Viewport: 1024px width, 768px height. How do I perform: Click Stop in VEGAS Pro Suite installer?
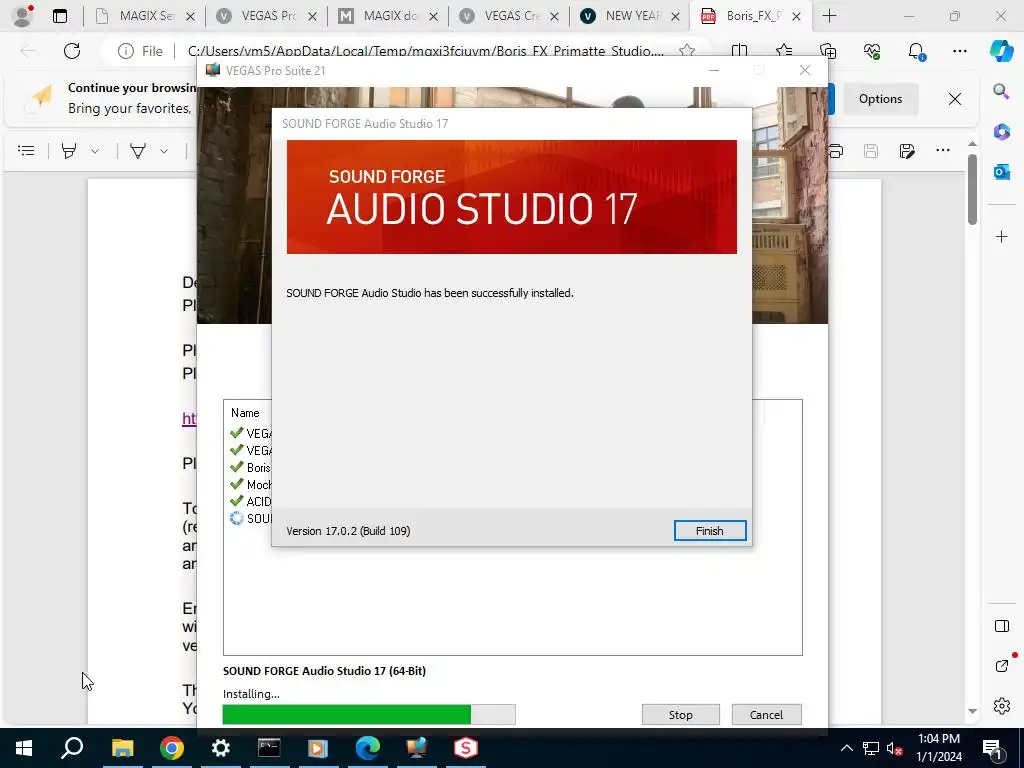tap(680, 714)
